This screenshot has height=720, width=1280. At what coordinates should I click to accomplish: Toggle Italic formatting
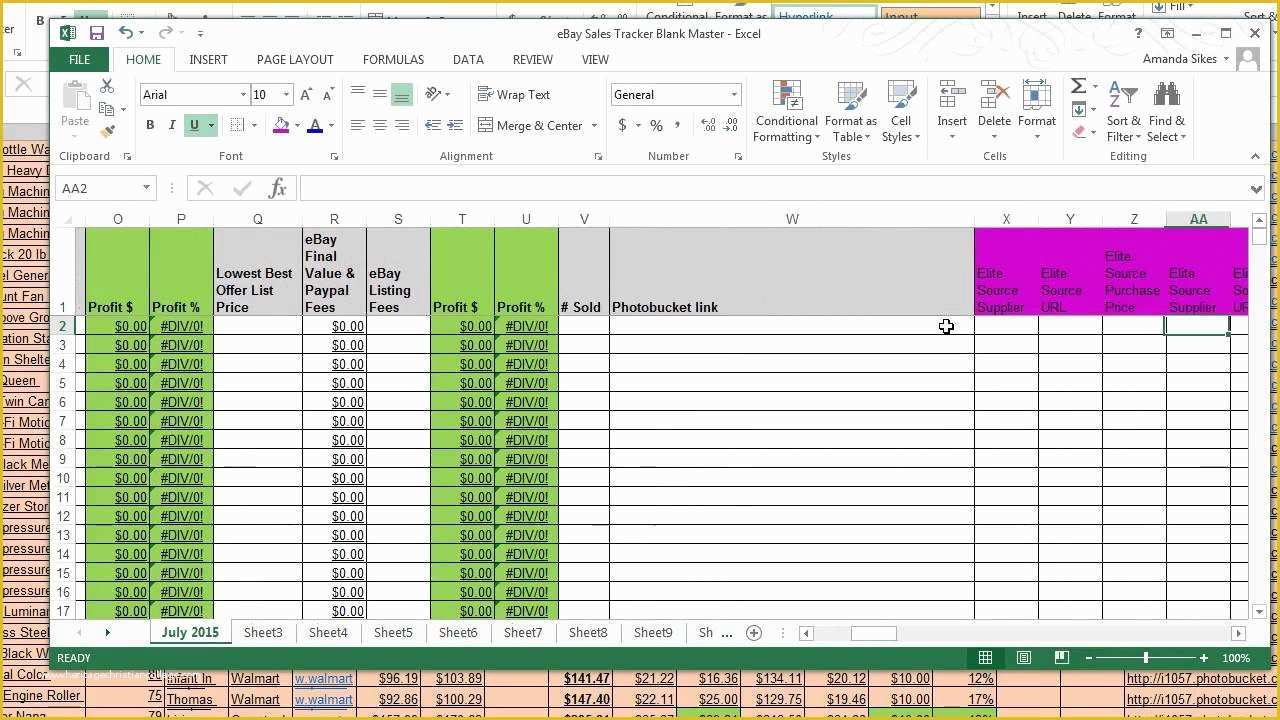coord(172,125)
